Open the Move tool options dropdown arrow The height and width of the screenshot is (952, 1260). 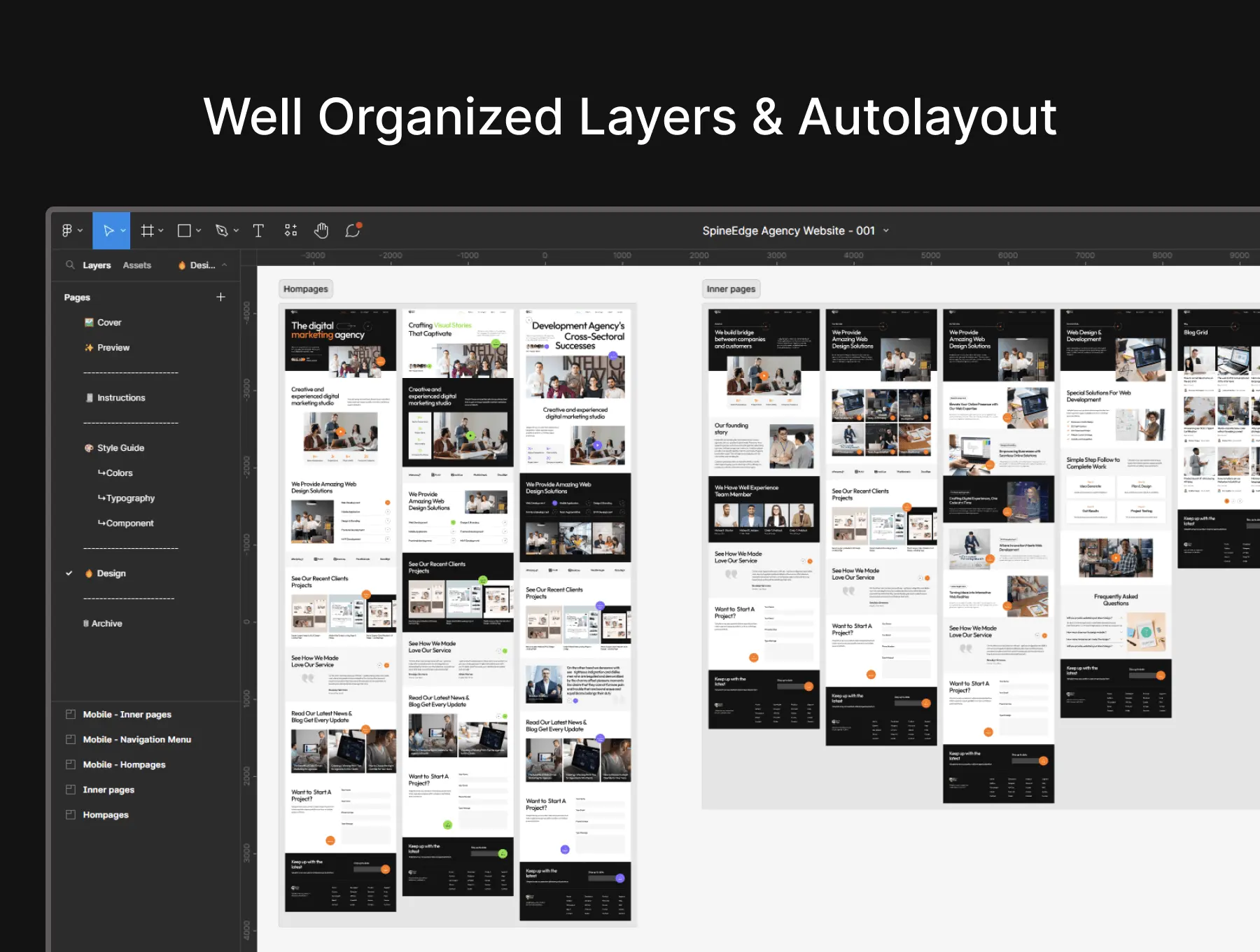[x=123, y=230]
